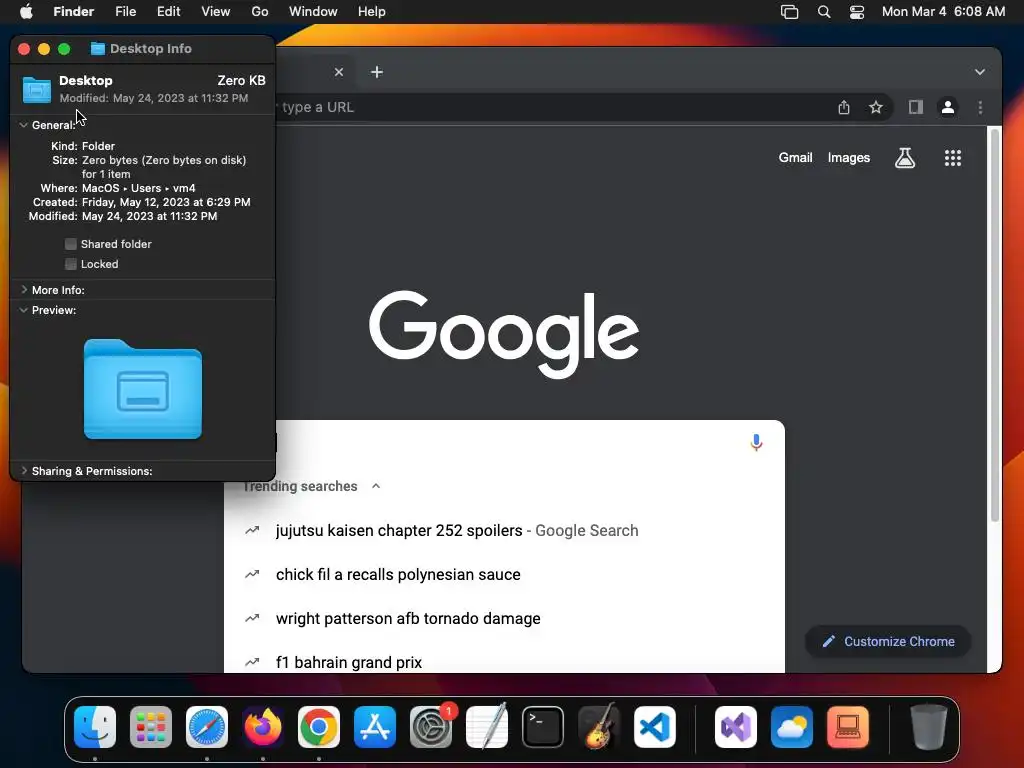Open the Trash in the dock
The image size is (1024, 768).
pos(929,727)
